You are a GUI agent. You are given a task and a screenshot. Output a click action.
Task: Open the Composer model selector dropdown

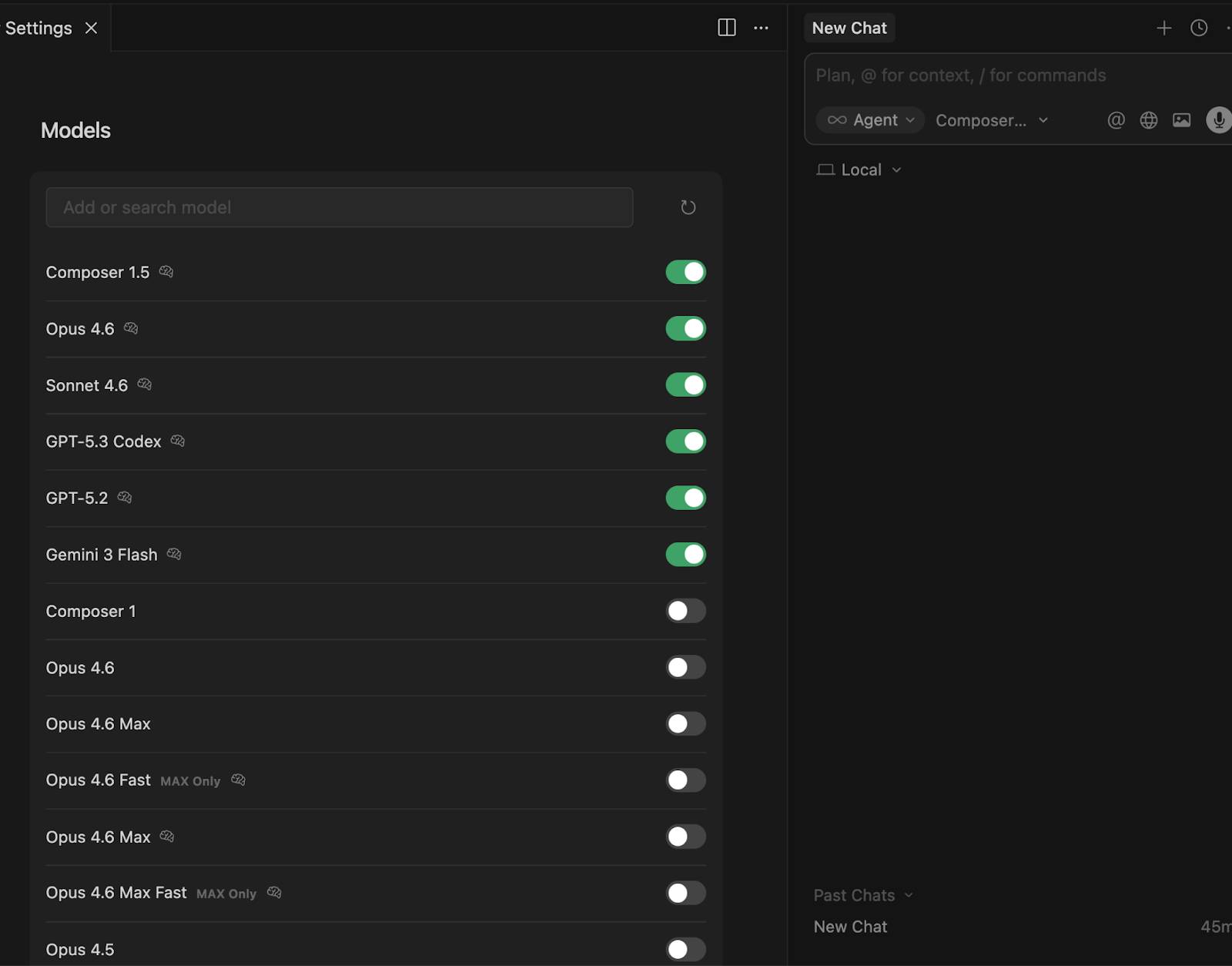pos(992,120)
